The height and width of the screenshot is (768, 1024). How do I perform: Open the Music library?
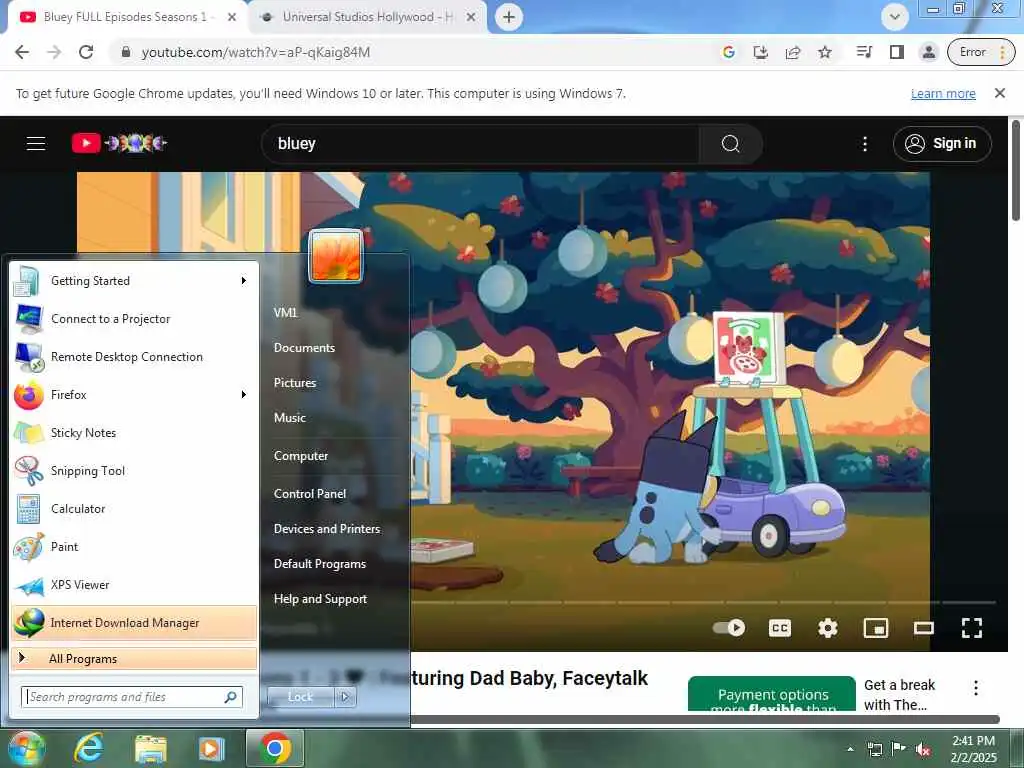coord(290,418)
